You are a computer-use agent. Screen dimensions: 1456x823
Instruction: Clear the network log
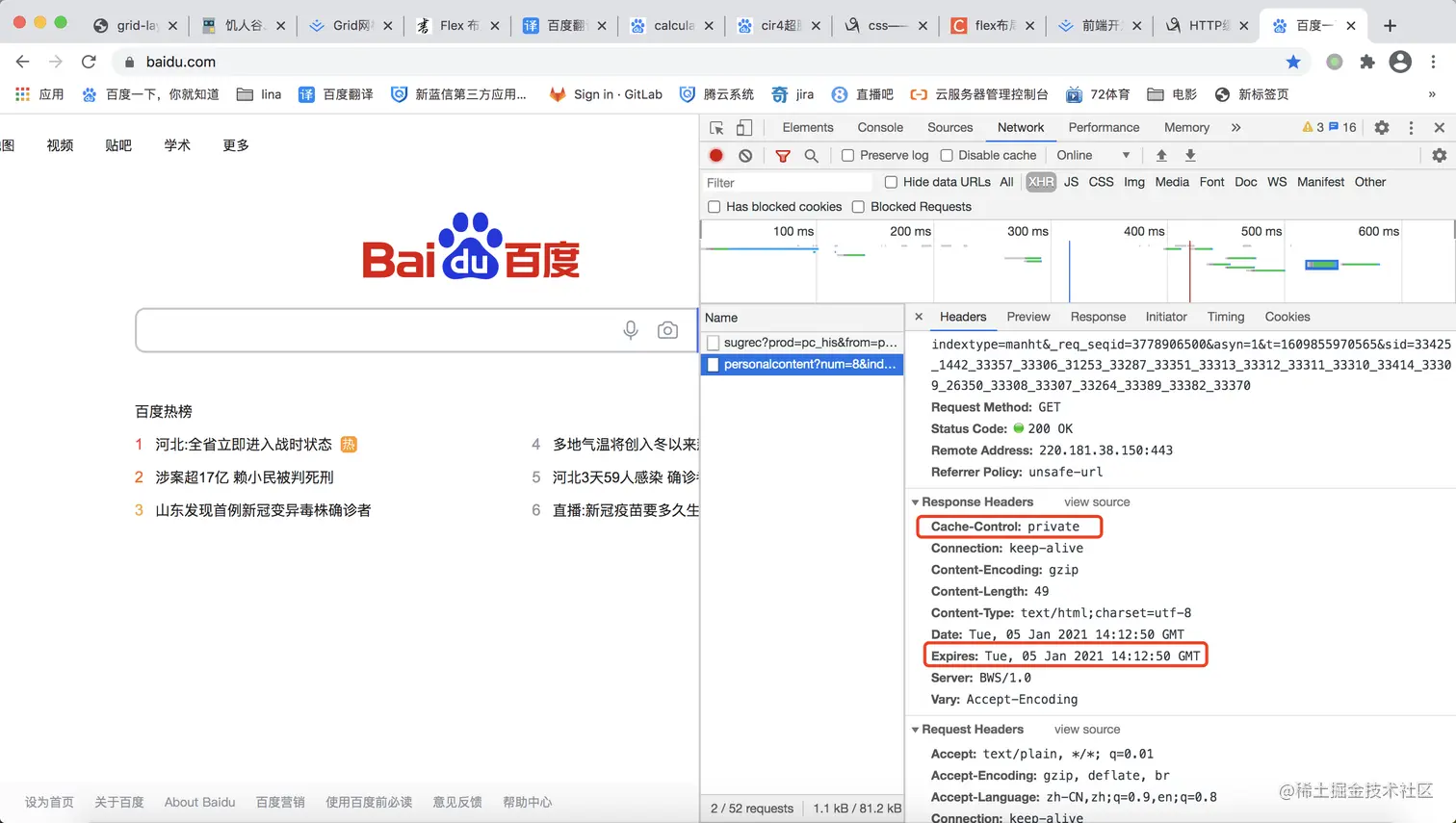pos(745,155)
